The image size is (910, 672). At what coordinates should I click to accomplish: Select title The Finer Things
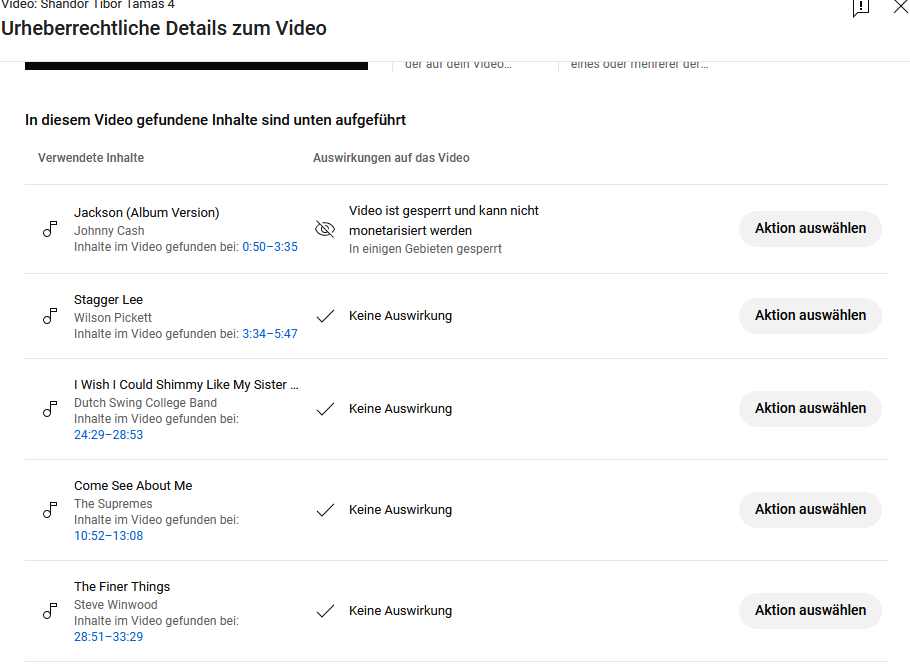click(x=122, y=587)
